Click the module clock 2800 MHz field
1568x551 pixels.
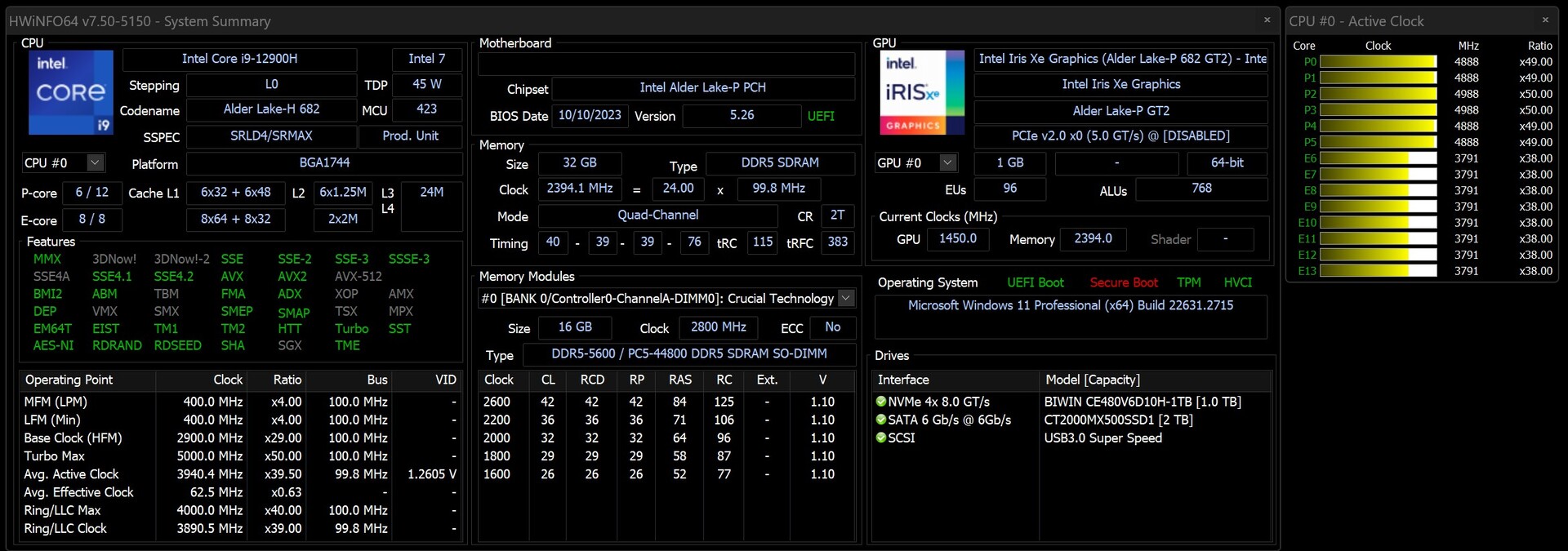coord(718,327)
